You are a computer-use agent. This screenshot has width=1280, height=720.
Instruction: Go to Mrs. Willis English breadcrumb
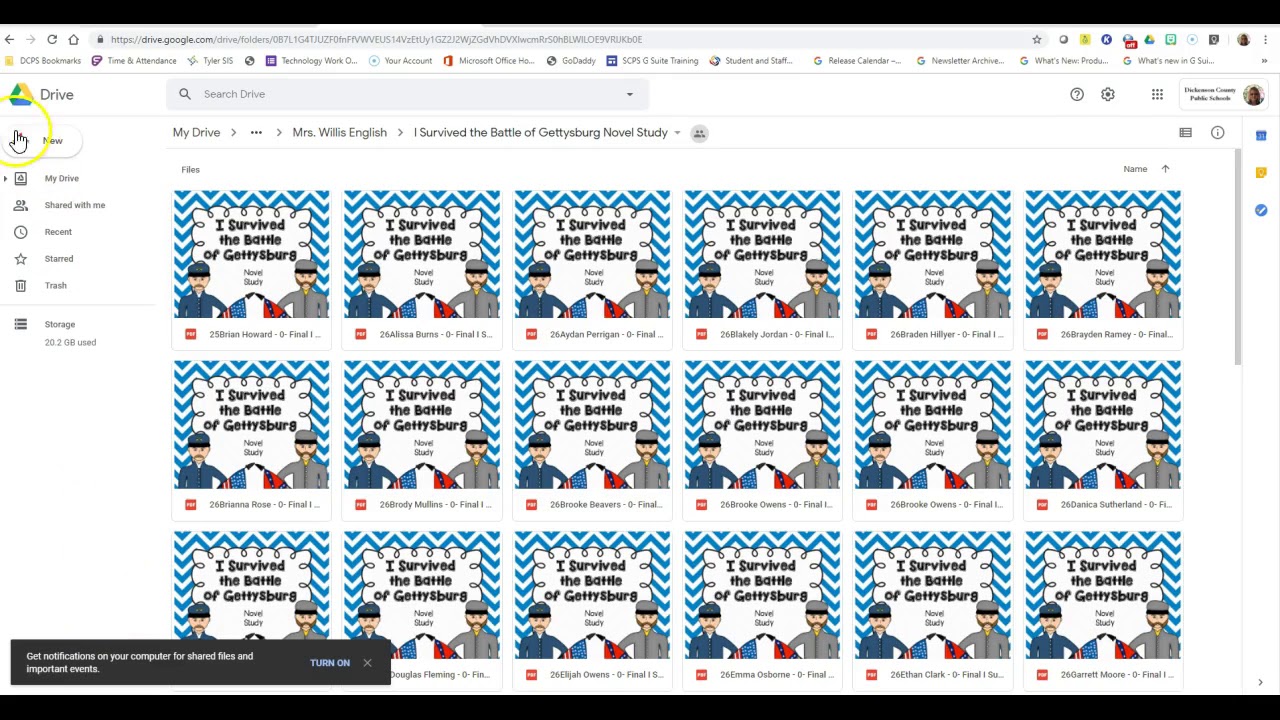pyautogui.click(x=339, y=132)
